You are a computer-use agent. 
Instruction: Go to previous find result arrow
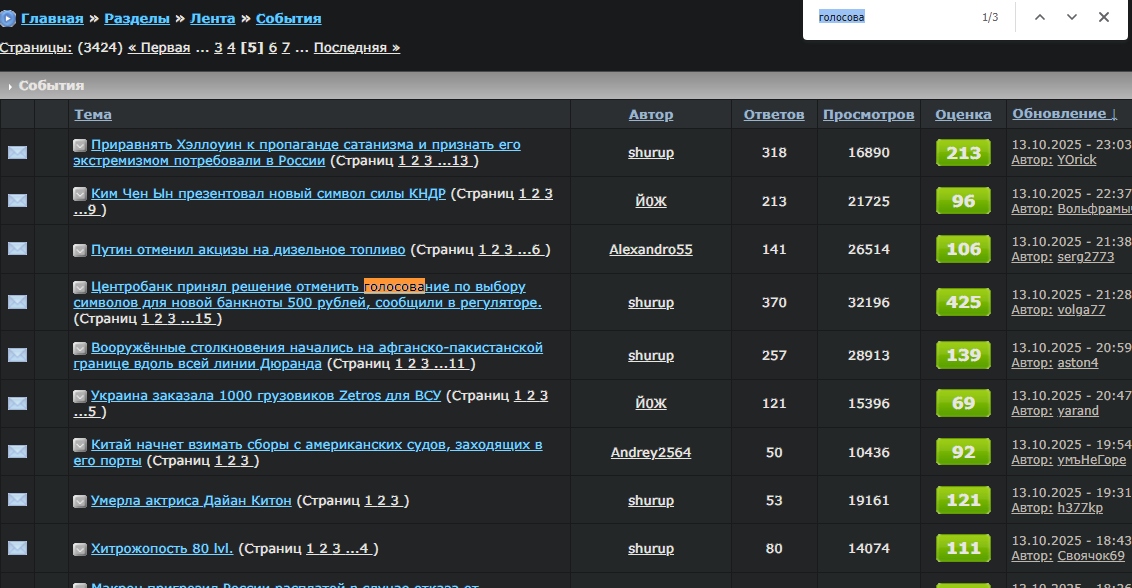coord(1040,17)
